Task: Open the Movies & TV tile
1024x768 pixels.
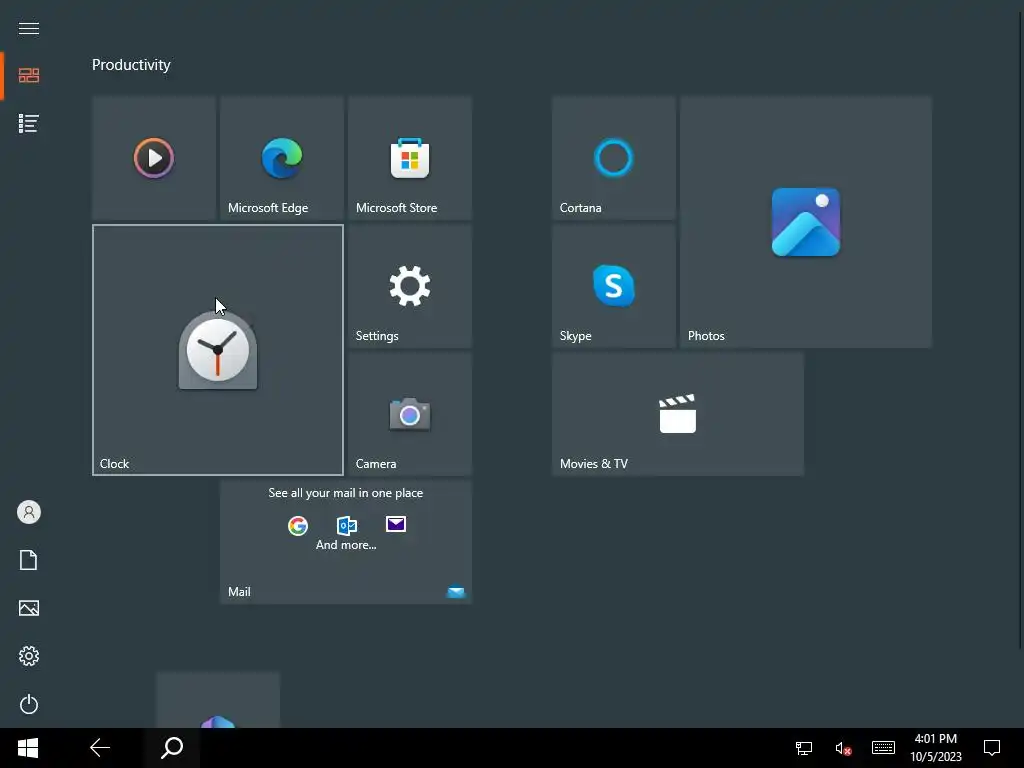Action: point(677,413)
